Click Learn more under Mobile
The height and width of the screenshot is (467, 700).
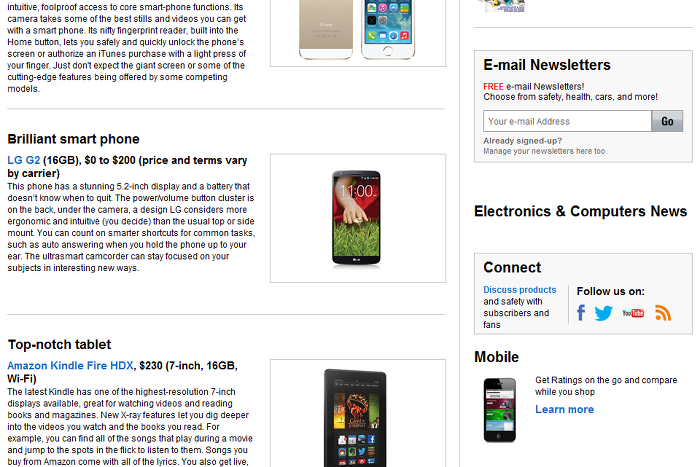click(564, 409)
